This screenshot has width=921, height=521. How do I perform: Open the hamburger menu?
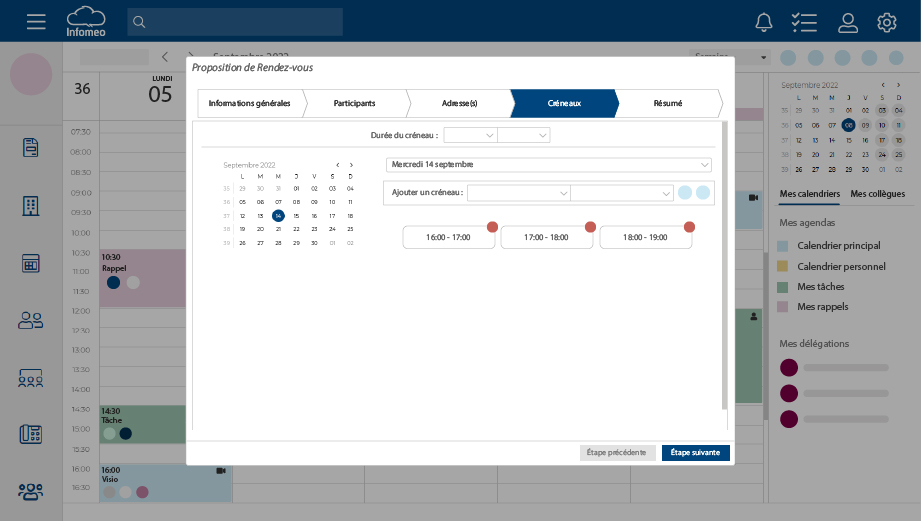point(36,22)
